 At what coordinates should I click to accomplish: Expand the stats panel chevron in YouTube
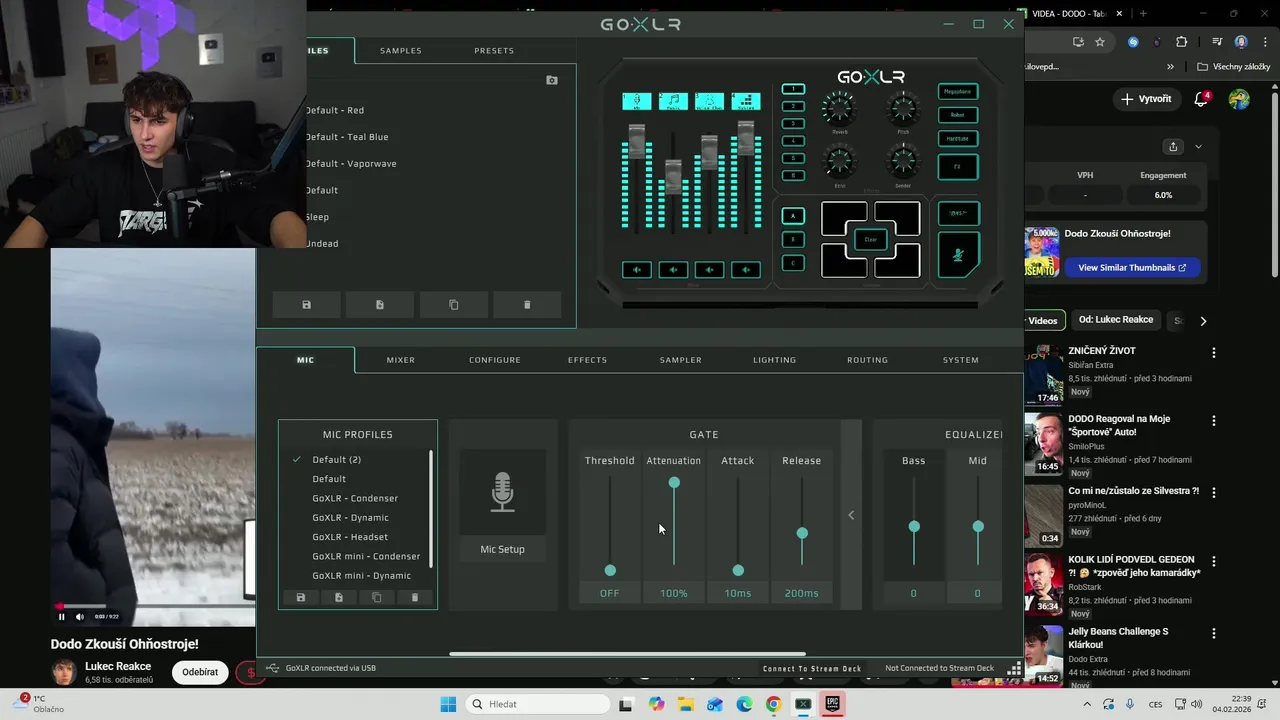[x=1198, y=147]
